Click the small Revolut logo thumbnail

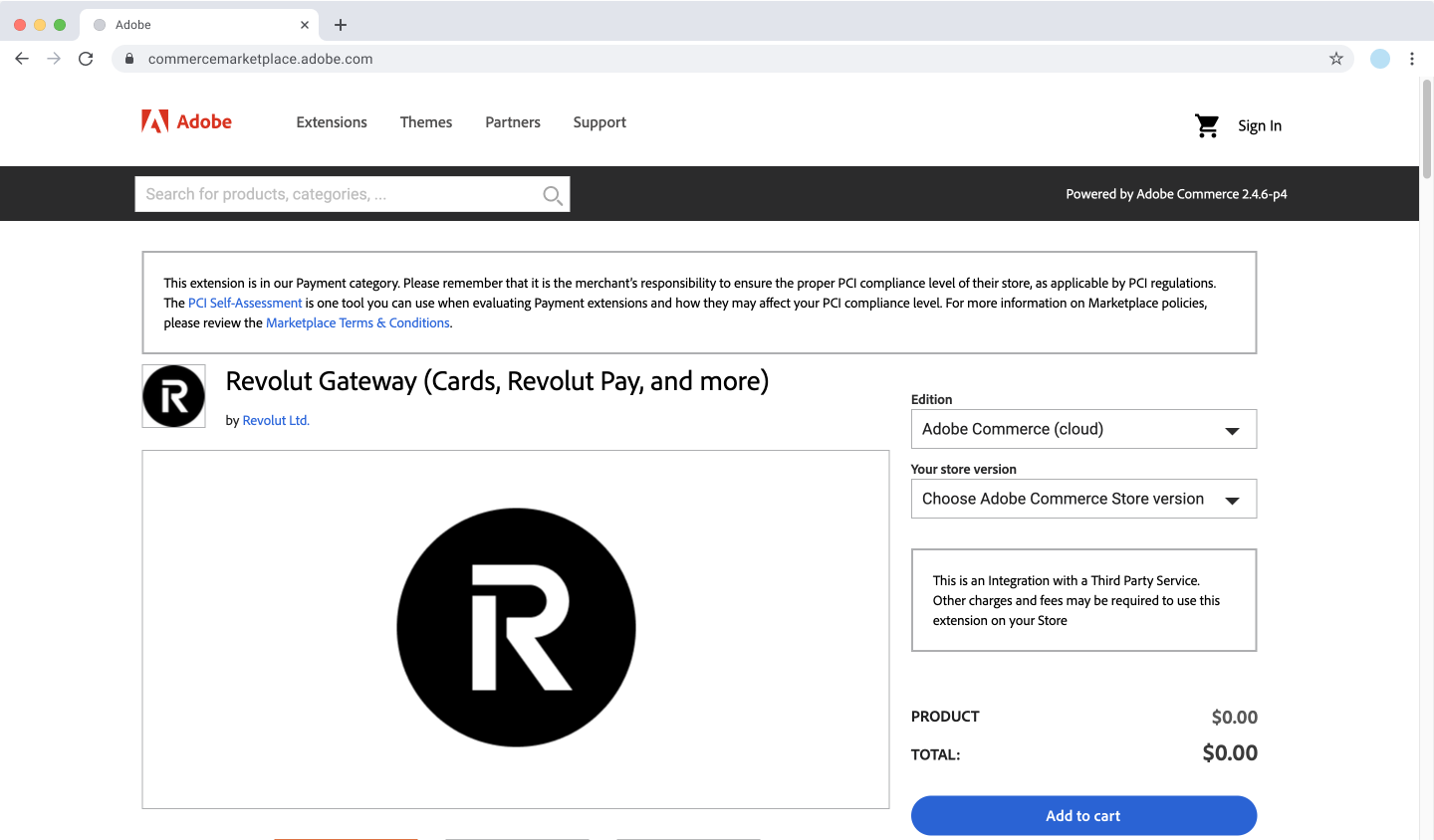click(x=174, y=396)
